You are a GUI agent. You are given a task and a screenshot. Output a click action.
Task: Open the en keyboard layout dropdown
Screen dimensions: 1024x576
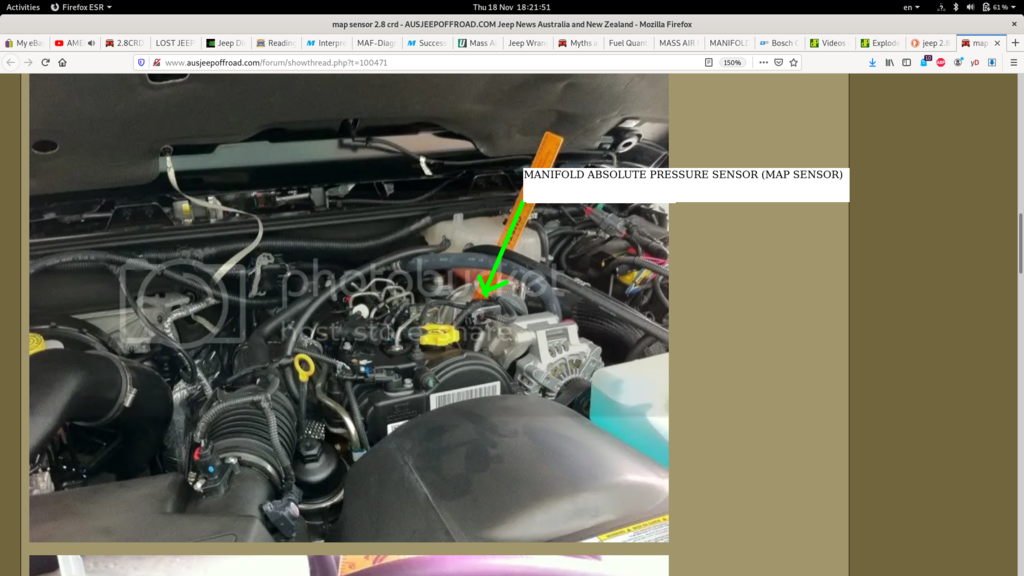tap(911, 7)
